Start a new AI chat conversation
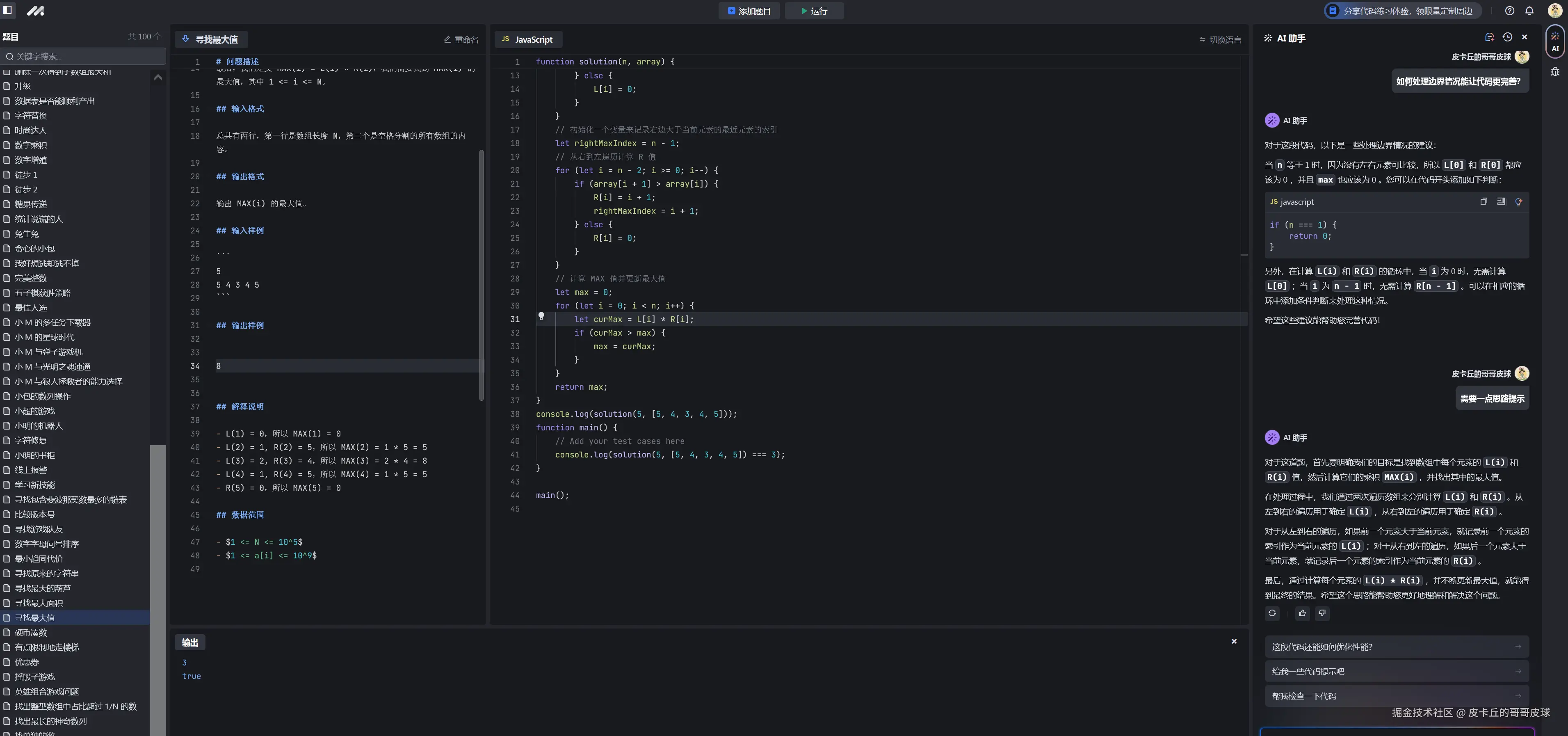1568x736 pixels. click(x=1490, y=38)
